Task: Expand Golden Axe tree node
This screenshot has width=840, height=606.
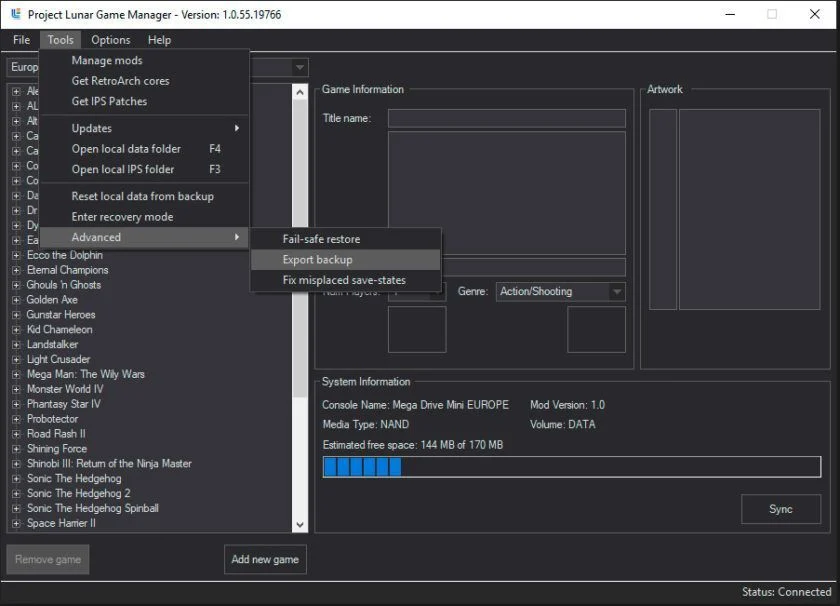Action: (16, 300)
